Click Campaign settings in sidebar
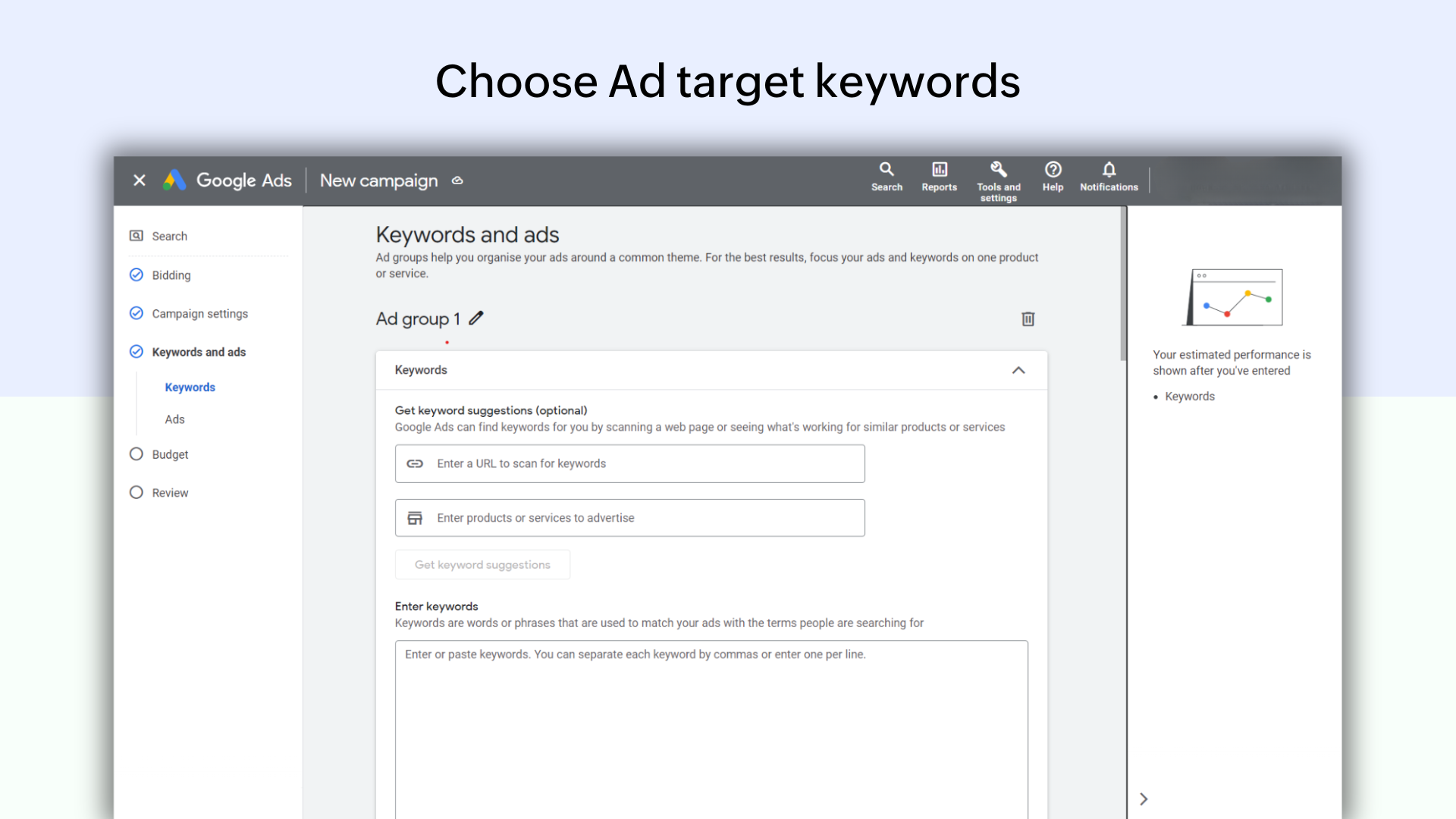This screenshot has height=819, width=1456. 200,314
